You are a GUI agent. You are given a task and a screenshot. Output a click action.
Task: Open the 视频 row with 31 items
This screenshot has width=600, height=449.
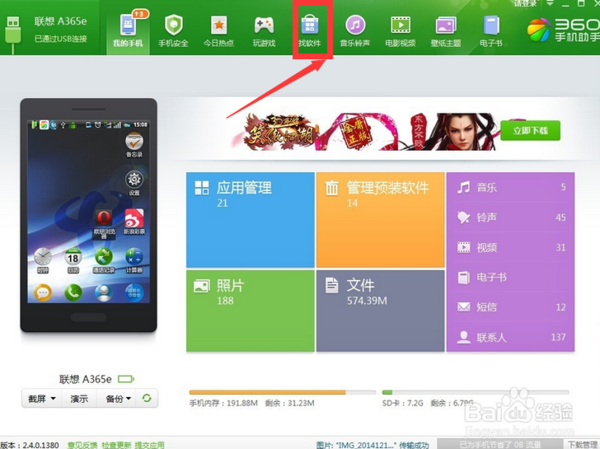(x=511, y=247)
